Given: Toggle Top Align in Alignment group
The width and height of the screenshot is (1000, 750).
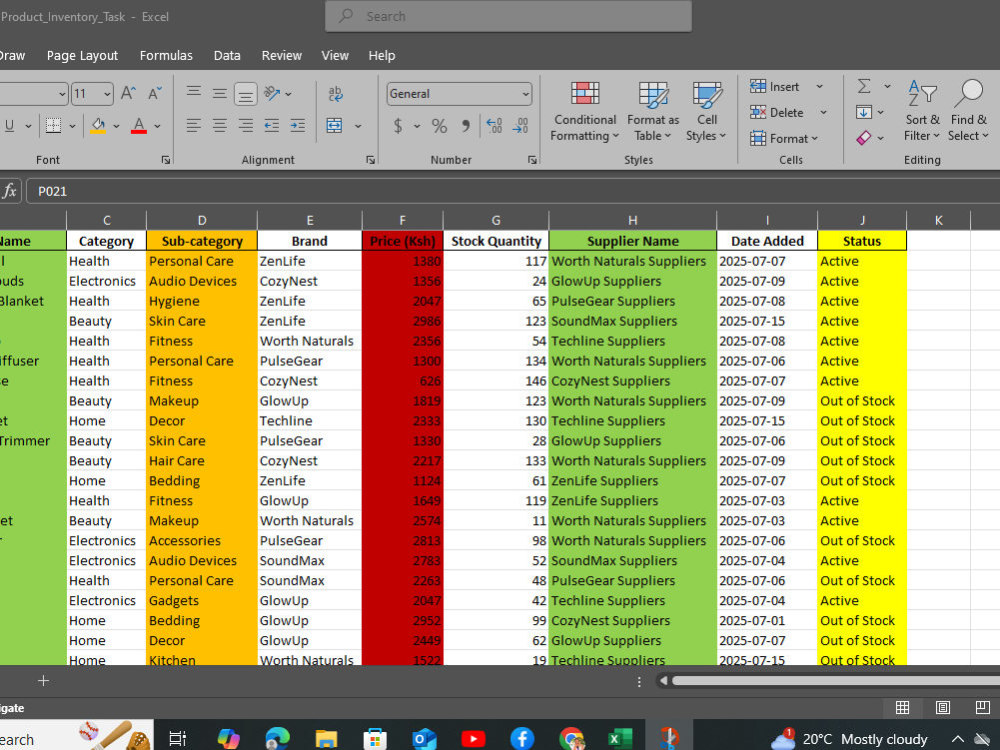Looking at the screenshot, I should pyautogui.click(x=194, y=94).
